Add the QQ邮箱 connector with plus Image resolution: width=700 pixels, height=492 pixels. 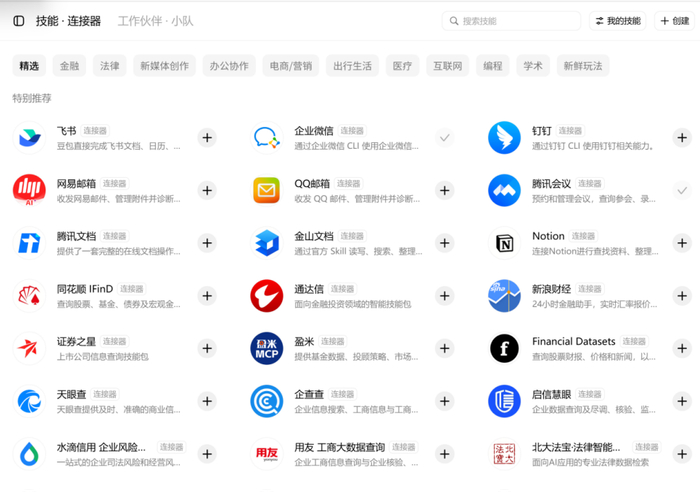pos(445,191)
